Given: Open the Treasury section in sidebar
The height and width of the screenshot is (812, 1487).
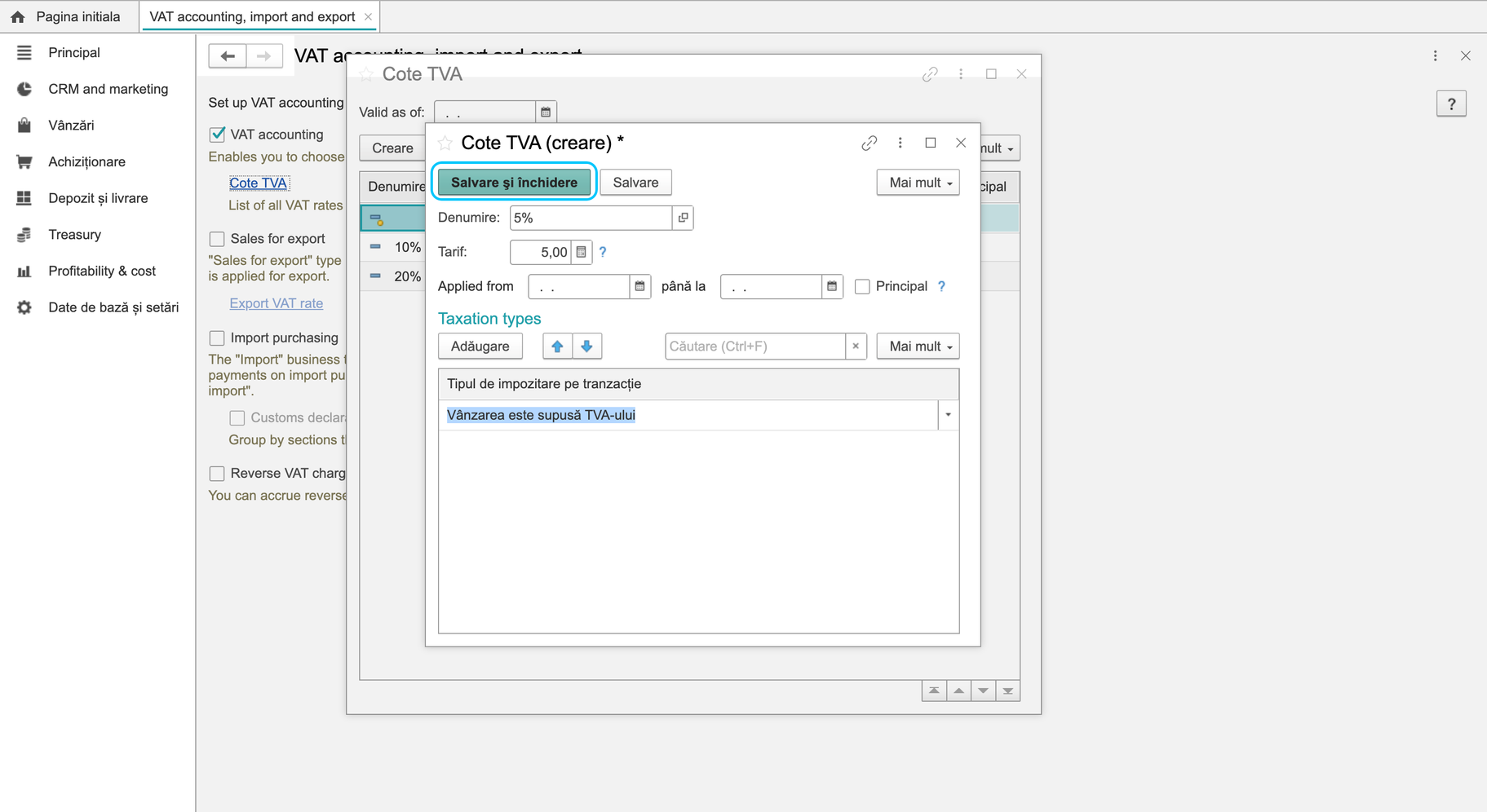Looking at the screenshot, I should point(74,235).
